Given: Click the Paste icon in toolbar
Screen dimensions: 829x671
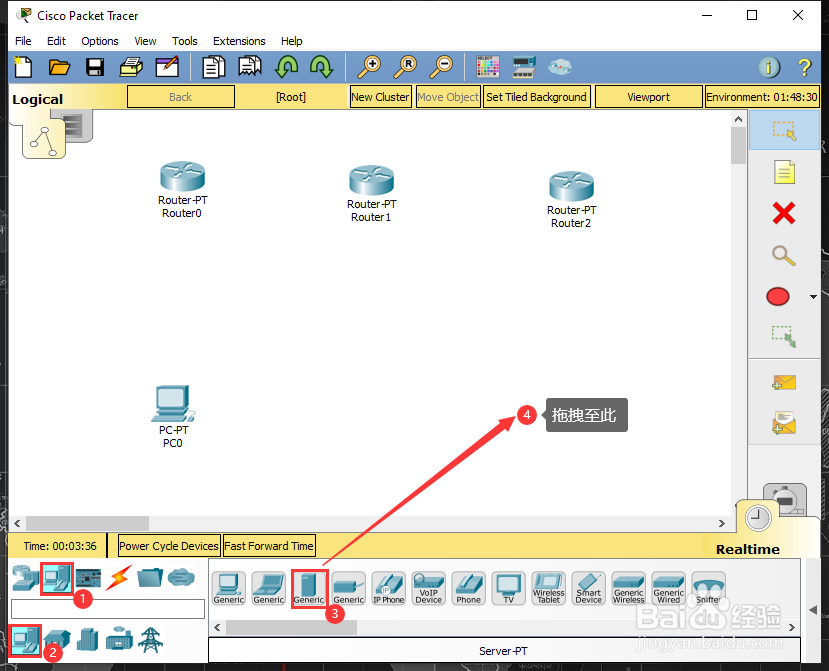Looking at the screenshot, I should coord(250,67).
